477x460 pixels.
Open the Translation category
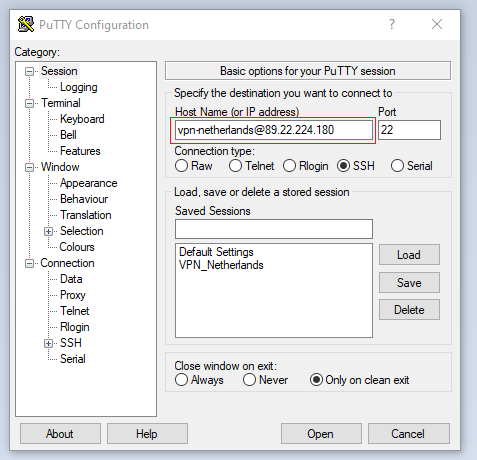(x=86, y=215)
